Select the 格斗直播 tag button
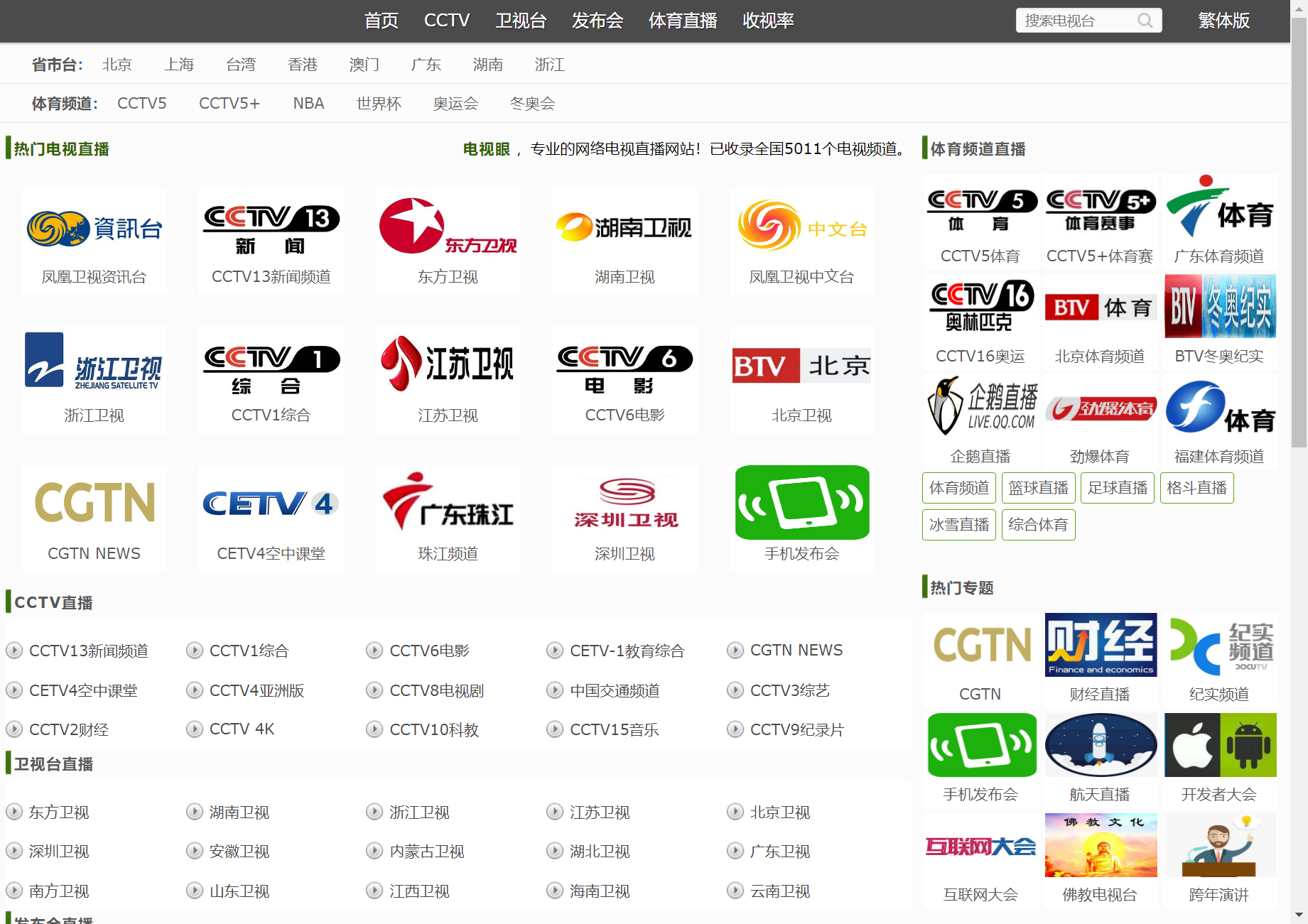Viewport: 1308px width, 924px height. click(1197, 488)
